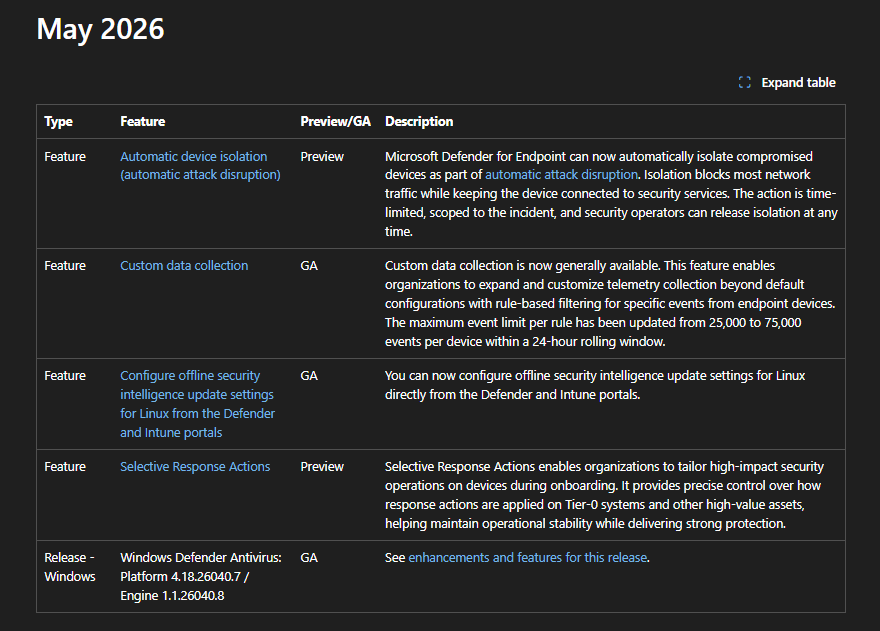Screen dimensions: 880x631
Task: Click the Description column header
Action: point(419,121)
